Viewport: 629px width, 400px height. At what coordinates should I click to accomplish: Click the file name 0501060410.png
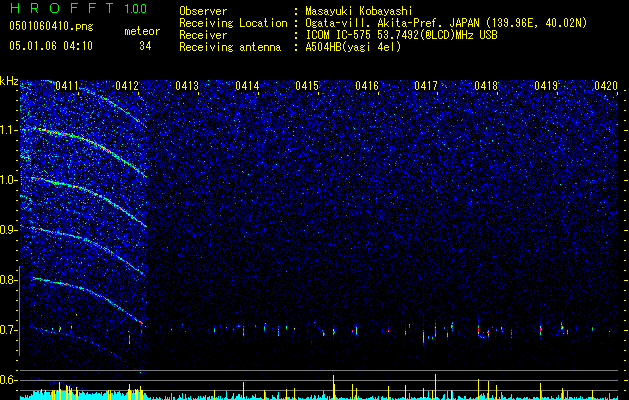pos(51,27)
